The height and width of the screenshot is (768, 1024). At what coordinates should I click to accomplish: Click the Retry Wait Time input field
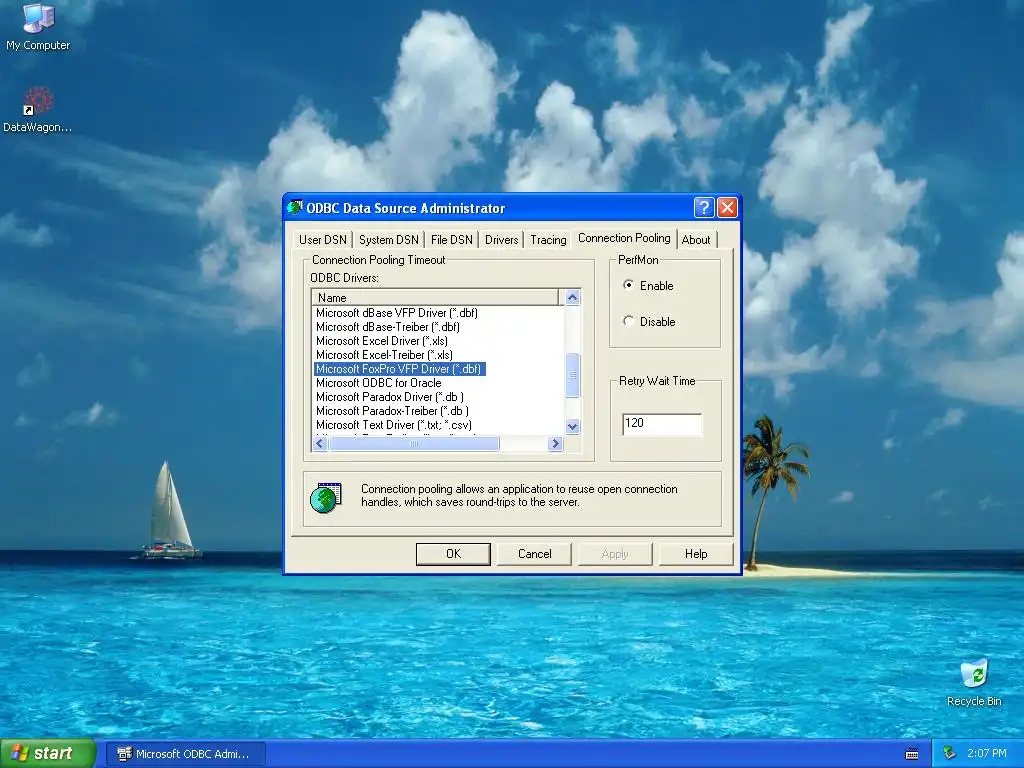point(662,423)
